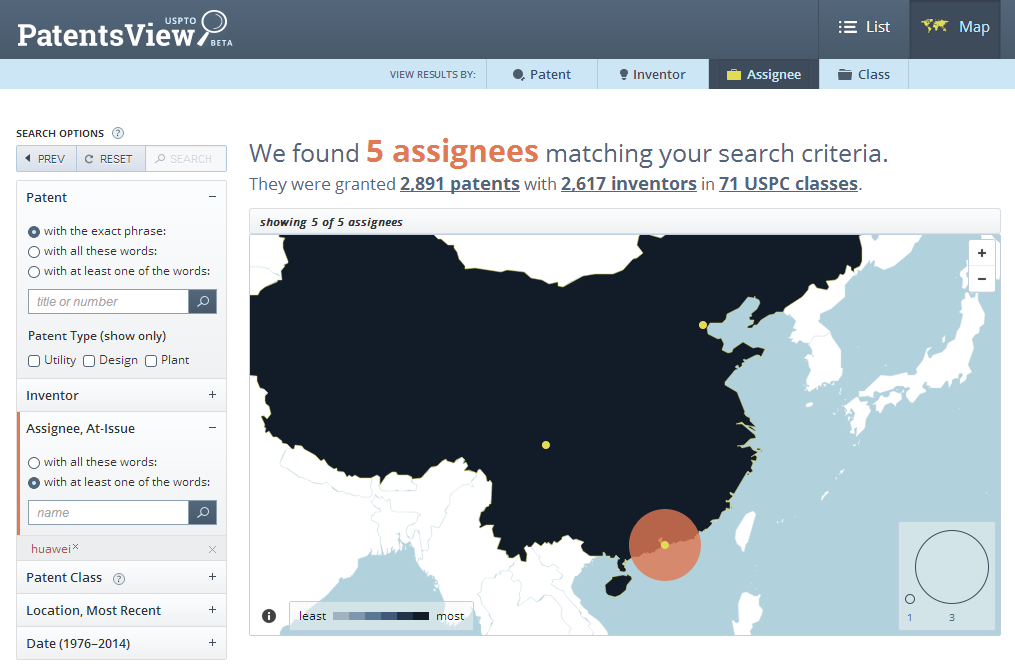This screenshot has width=1015, height=672.
Task: Remove the huawei filter row
Action: coord(212,549)
